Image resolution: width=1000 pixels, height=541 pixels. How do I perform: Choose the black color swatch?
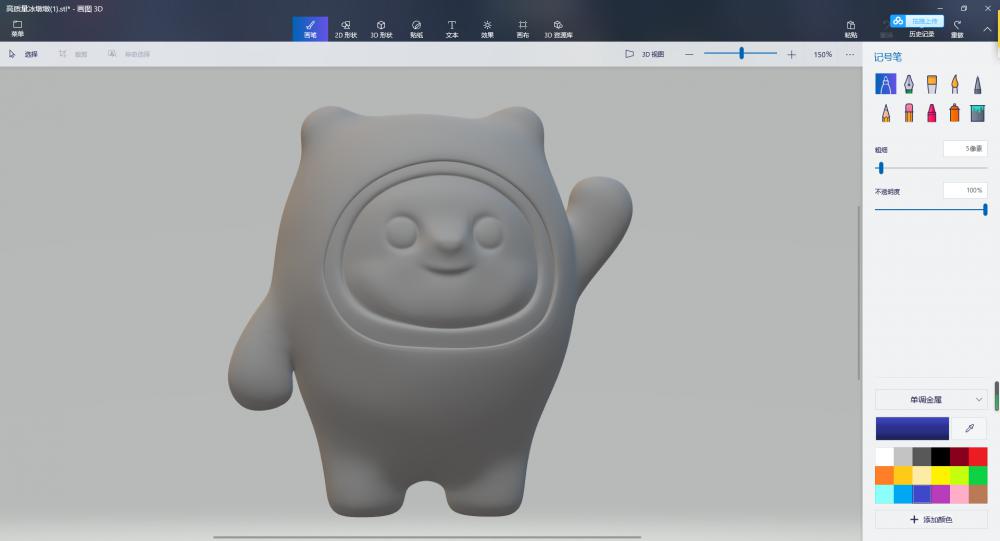point(940,457)
